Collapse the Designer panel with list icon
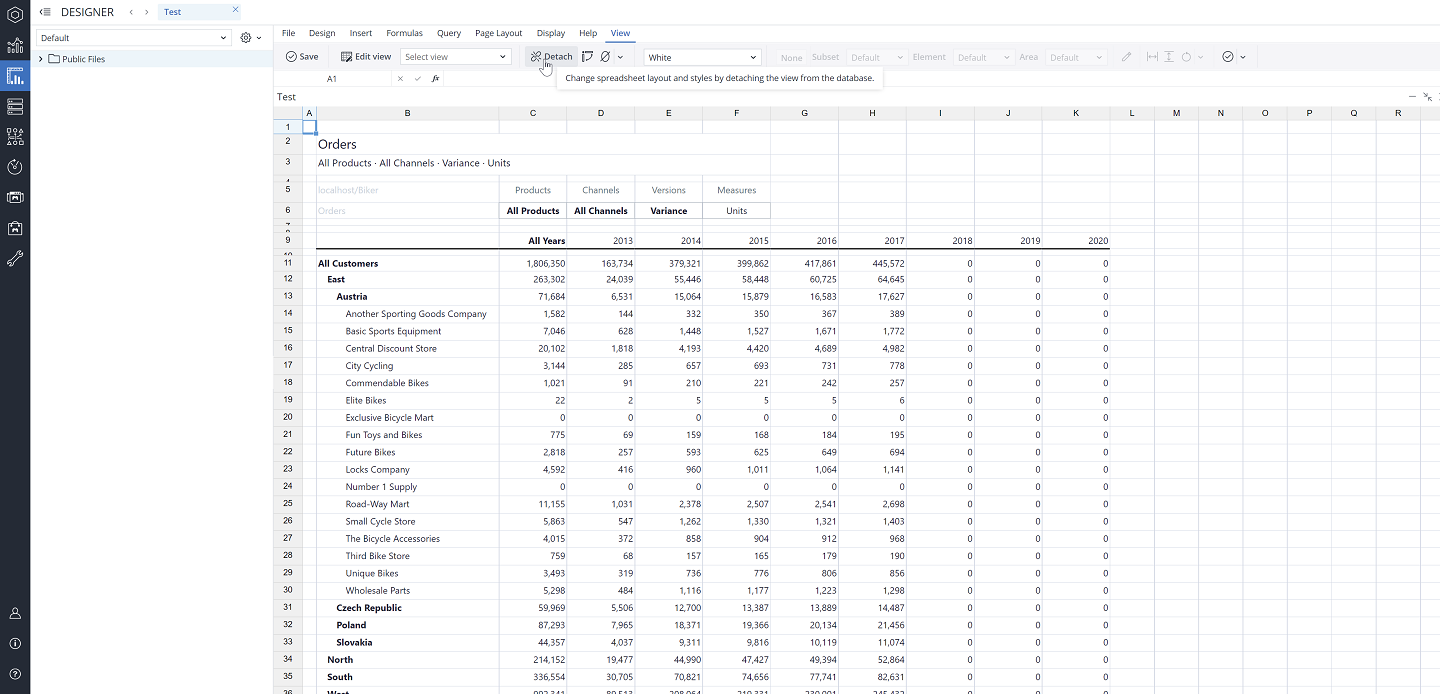 pyautogui.click(x=45, y=12)
